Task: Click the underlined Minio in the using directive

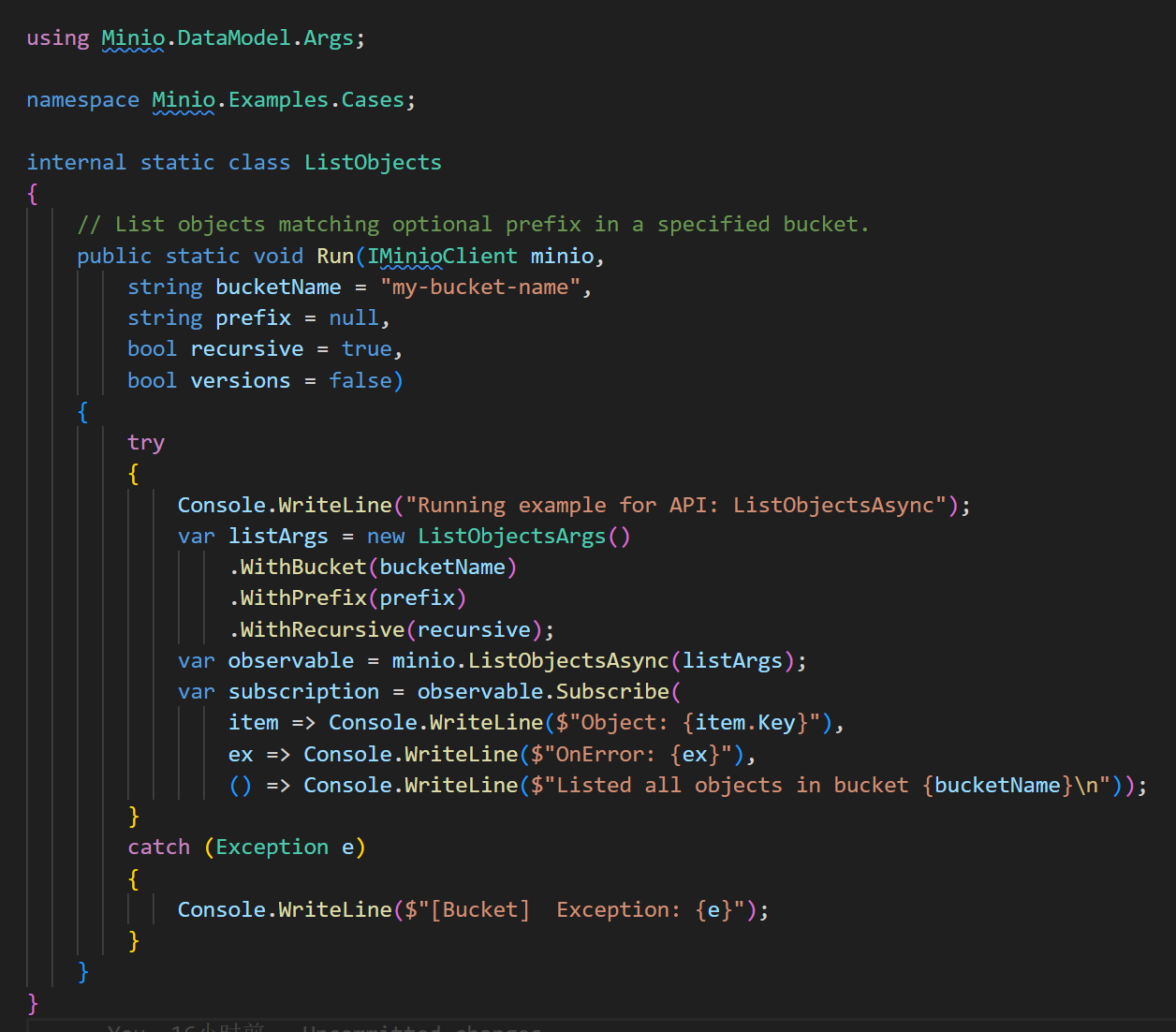Action: [x=131, y=37]
